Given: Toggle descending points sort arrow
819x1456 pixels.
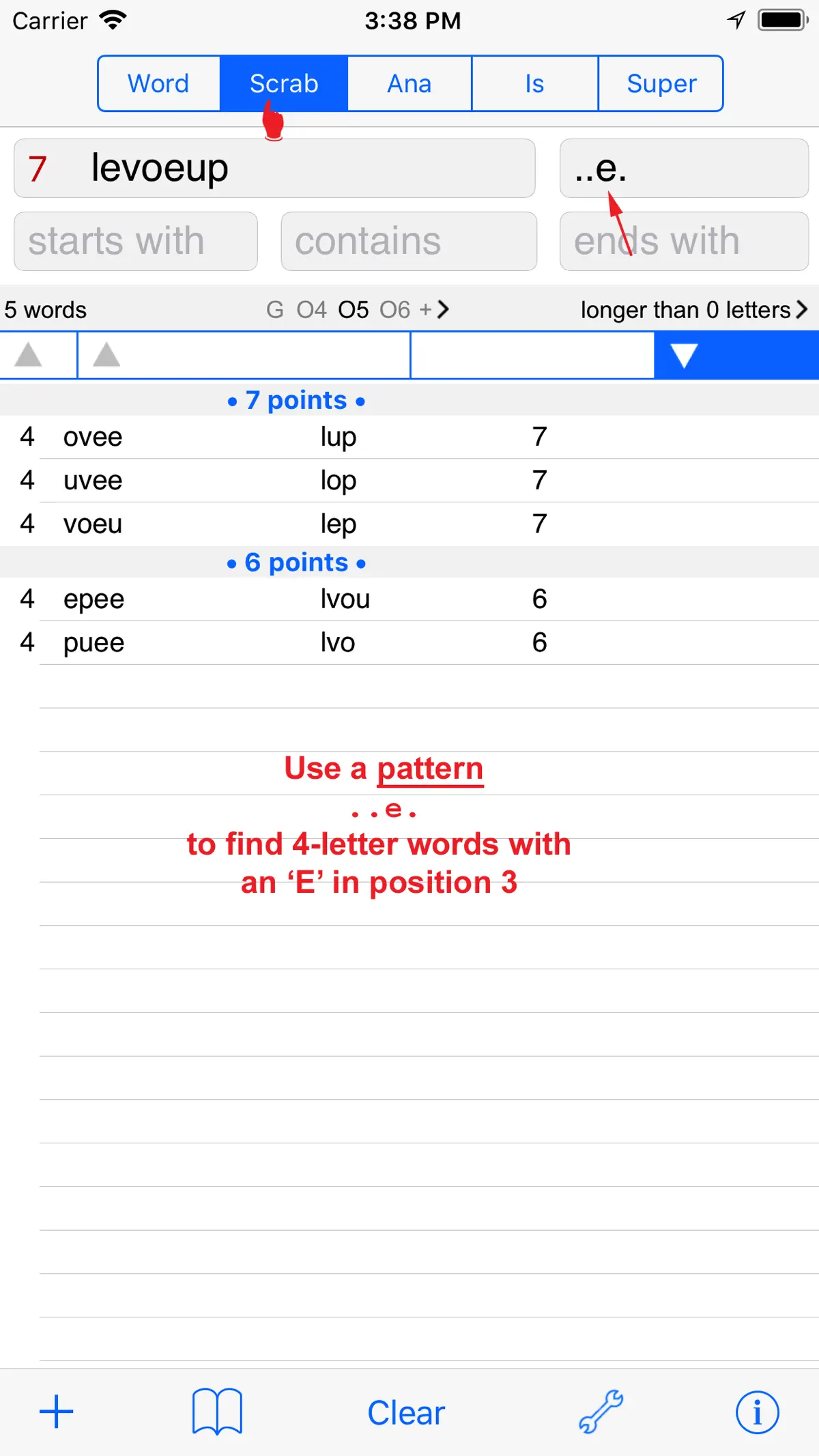Looking at the screenshot, I should click(x=683, y=356).
